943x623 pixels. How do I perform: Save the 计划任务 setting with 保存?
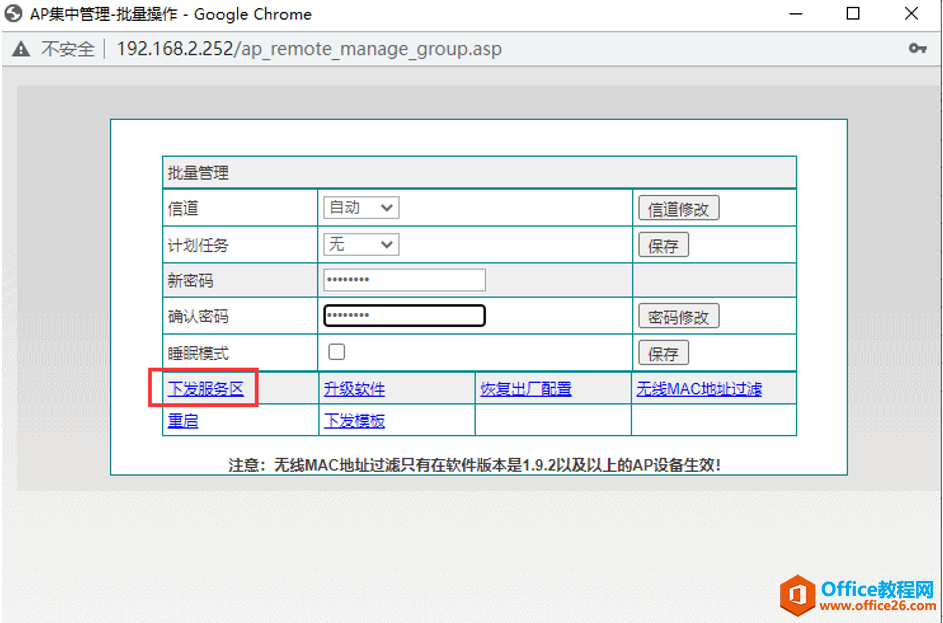[663, 245]
